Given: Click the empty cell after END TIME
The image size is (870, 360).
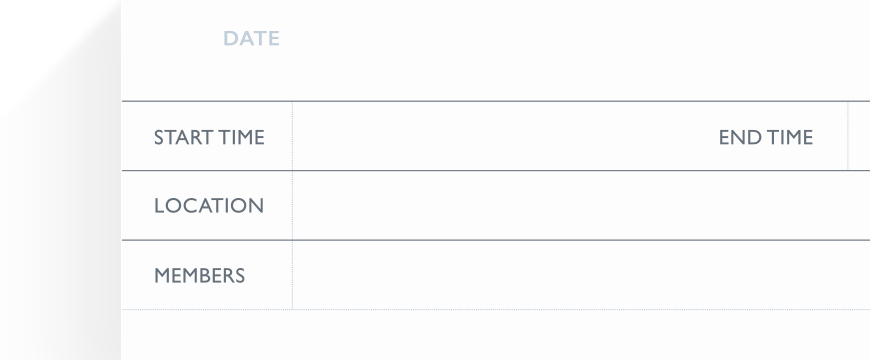Looking at the screenshot, I should [859, 136].
